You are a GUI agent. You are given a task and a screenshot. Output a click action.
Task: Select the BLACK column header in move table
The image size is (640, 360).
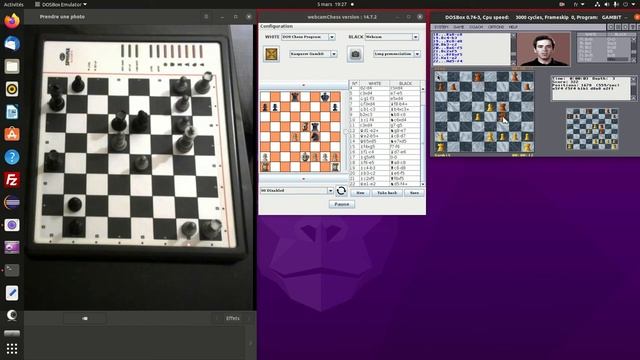click(x=405, y=83)
